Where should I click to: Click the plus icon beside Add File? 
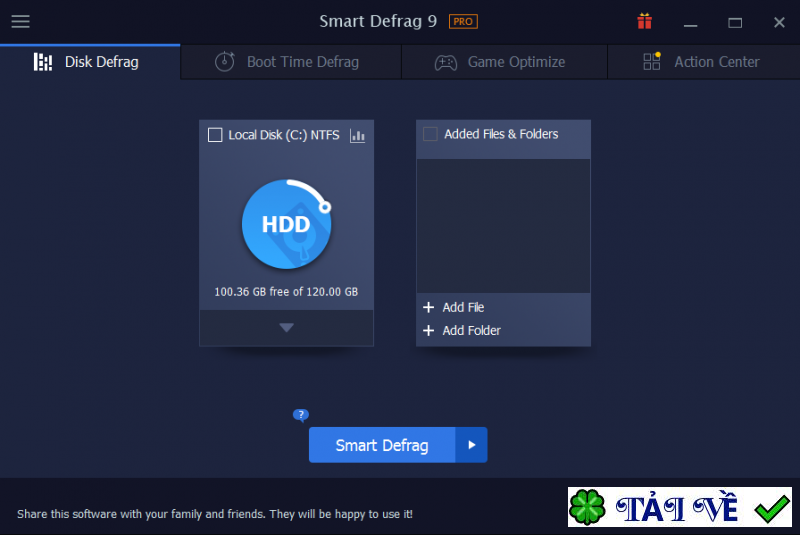[429, 307]
